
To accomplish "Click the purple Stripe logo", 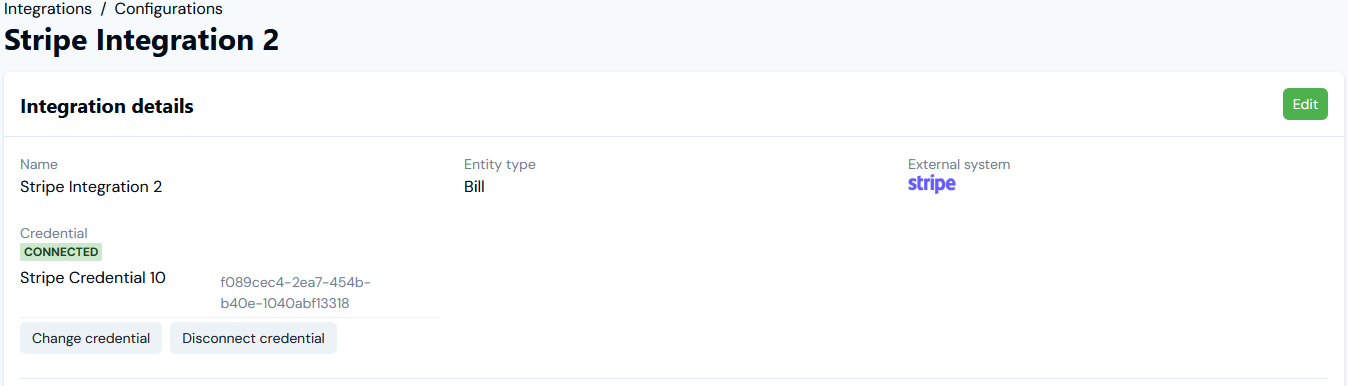I will (x=931, y=184).
